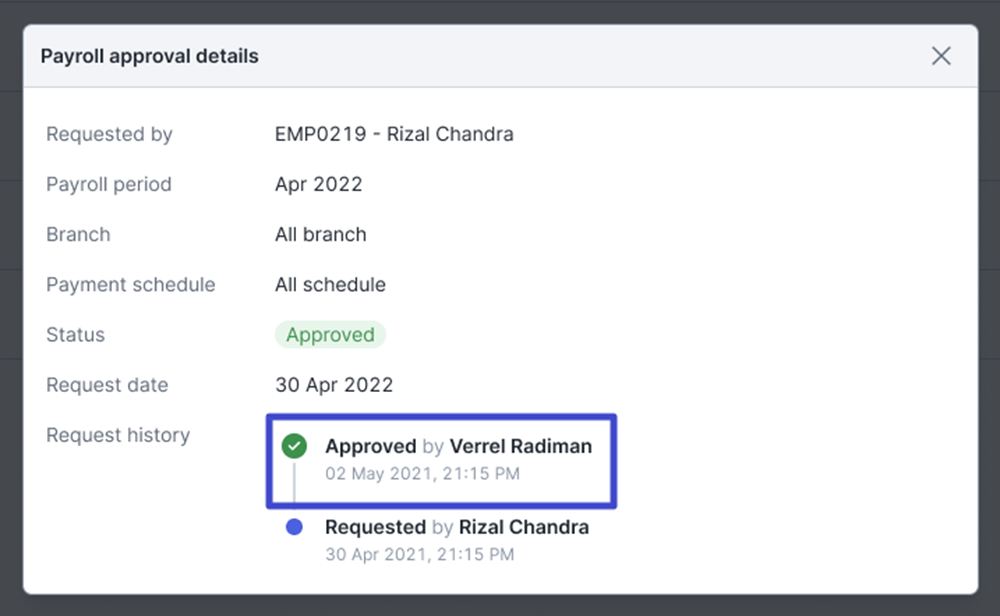Select the Verrel Radiman approver name
The width and height of the screenshot is (1000, 616).
(520, 447)
